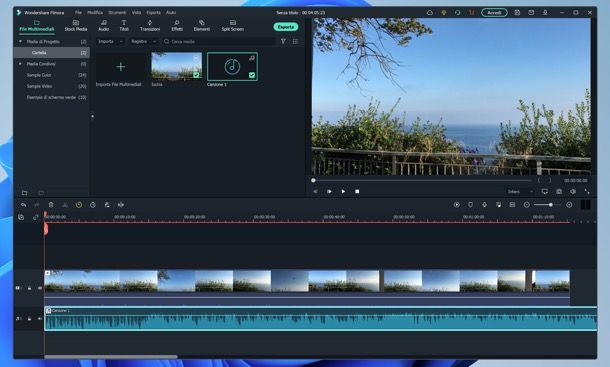
Task: Open the Esporta menu in menu bar
Action: click(154, 12)
